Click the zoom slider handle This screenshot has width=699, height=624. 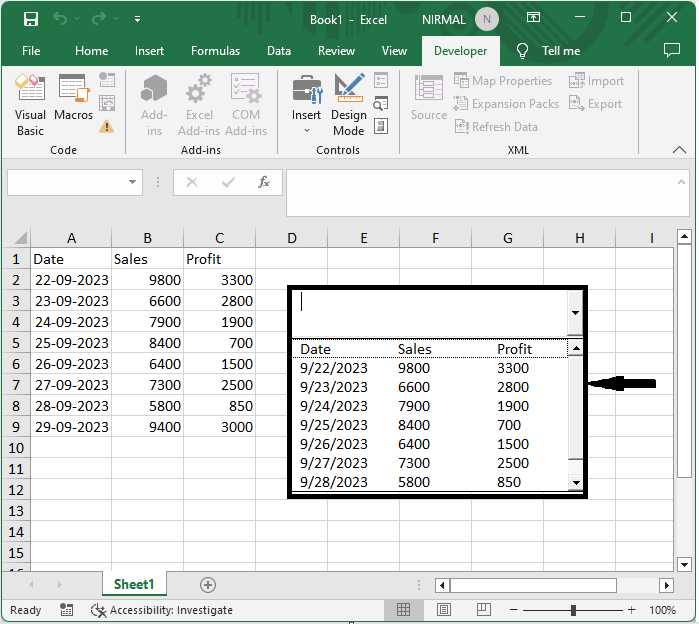[x=573, y=610]
